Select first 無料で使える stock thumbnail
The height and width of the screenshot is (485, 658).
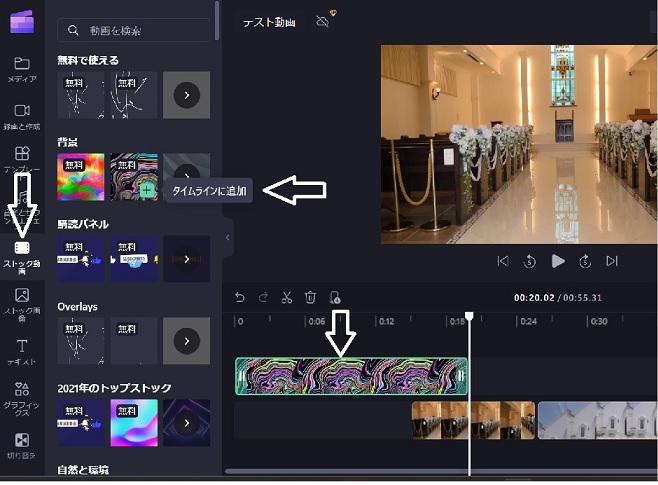coord(81,95)
